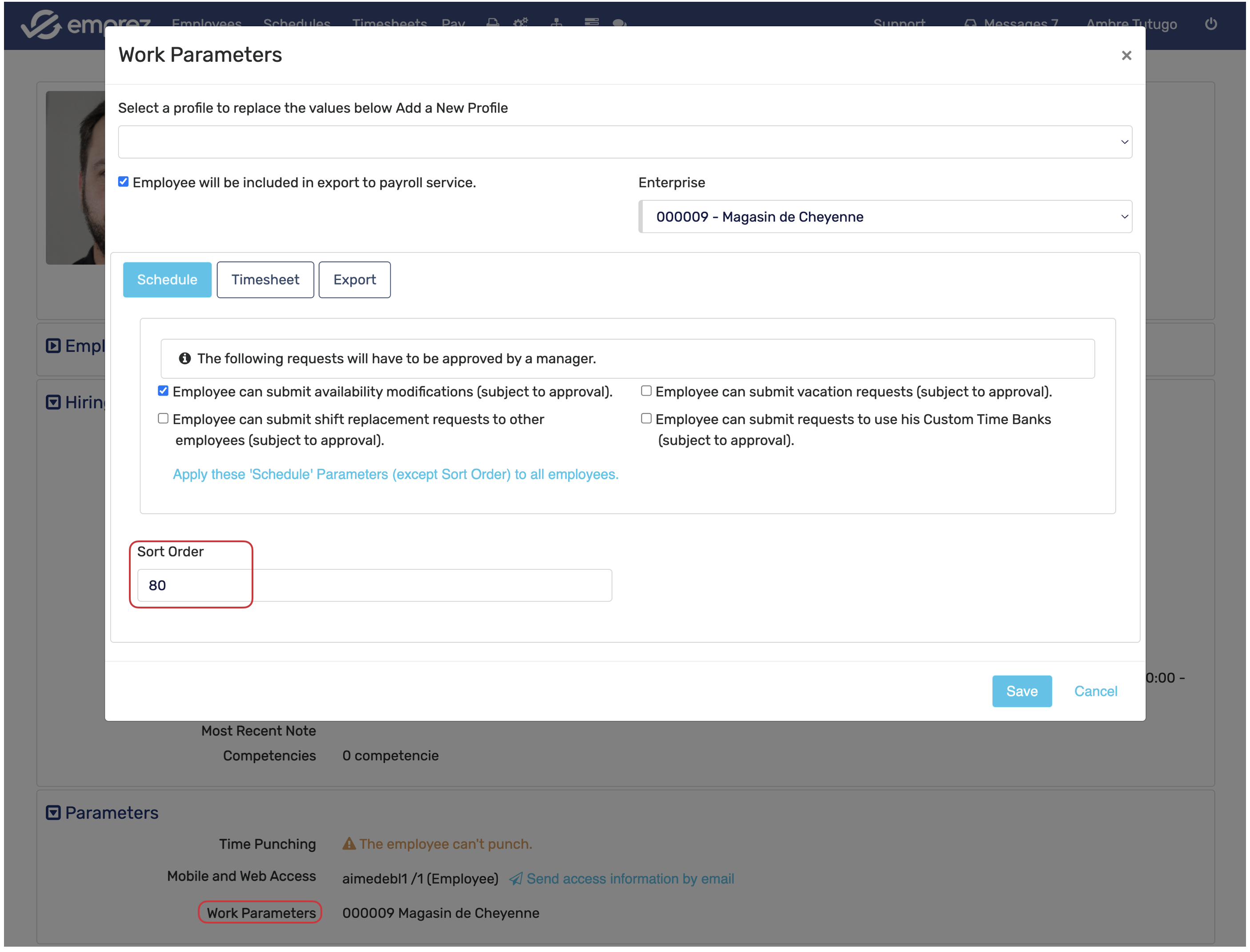The width and height of the screenshot is (1250, 952).
Task: Click the paper plane send access icon
Action: [x=515, y=878]
